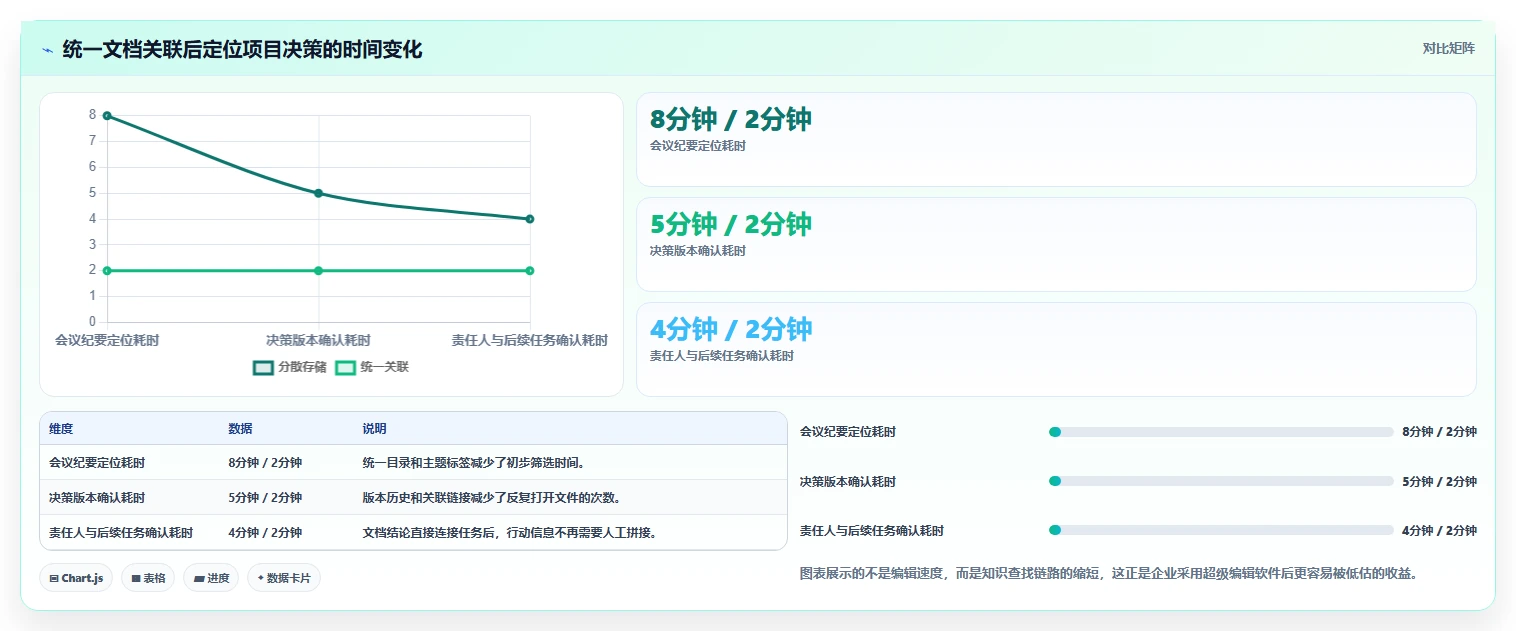The width and height of the screenshot is (1516, 631).
Task: Click the 统一关联 legend color box
Action: point(345,367)
